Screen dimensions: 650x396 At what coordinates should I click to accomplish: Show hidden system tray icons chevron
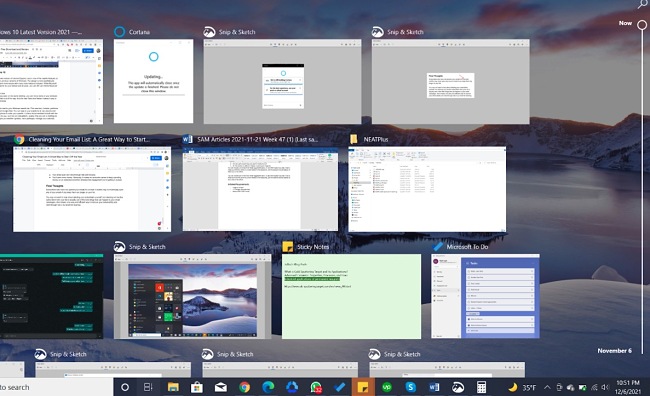pyautogui.click(x=547, y=388)
